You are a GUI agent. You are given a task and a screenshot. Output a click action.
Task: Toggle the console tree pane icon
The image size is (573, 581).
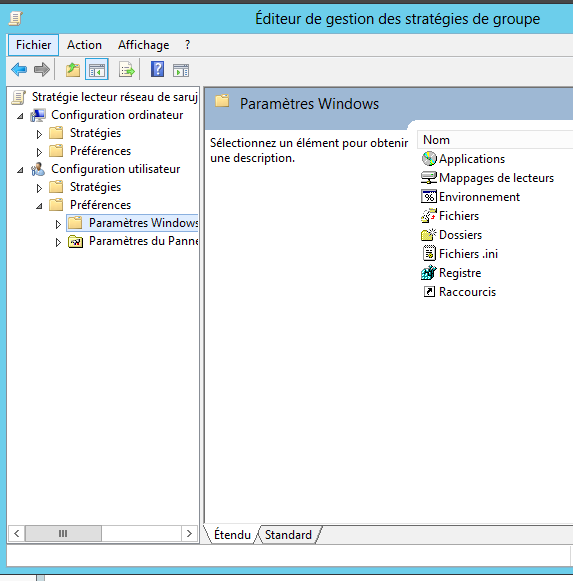(97, 69)
